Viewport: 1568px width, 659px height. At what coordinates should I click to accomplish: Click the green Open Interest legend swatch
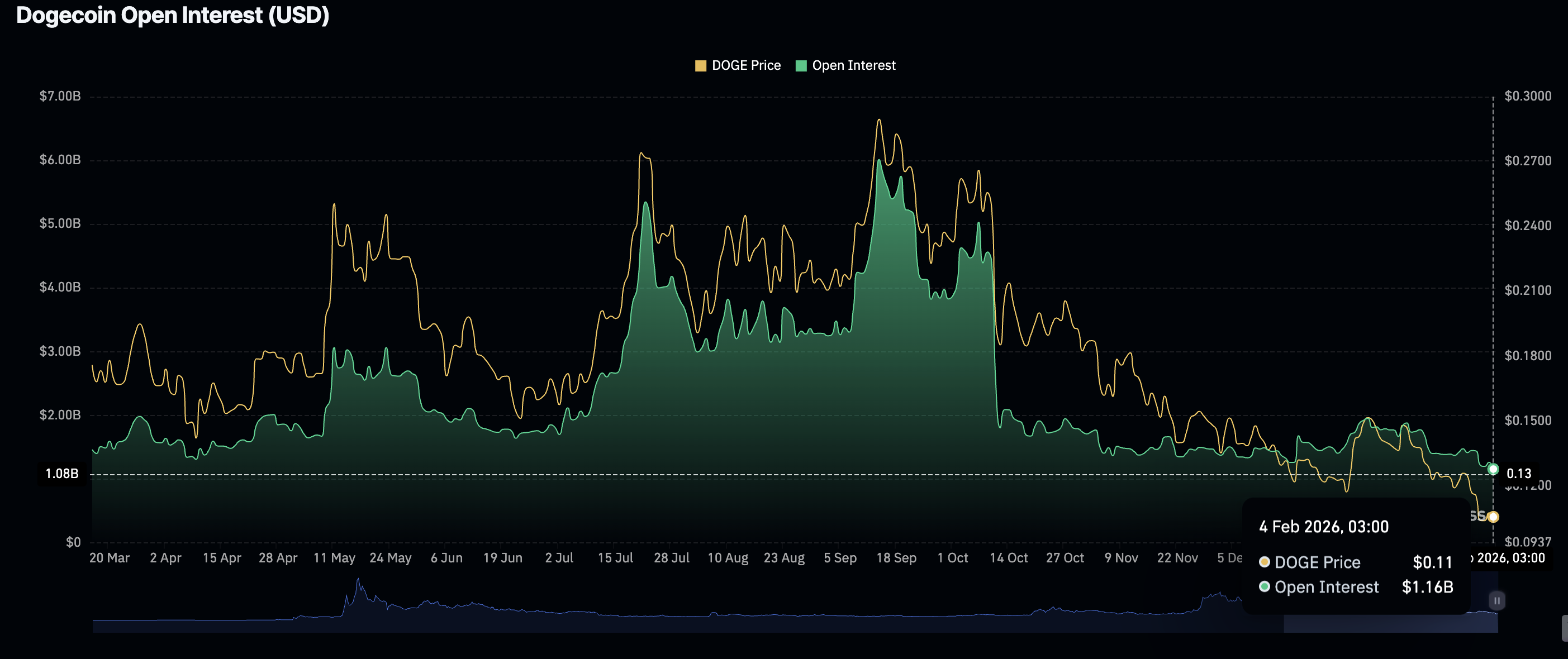(801, 66)
